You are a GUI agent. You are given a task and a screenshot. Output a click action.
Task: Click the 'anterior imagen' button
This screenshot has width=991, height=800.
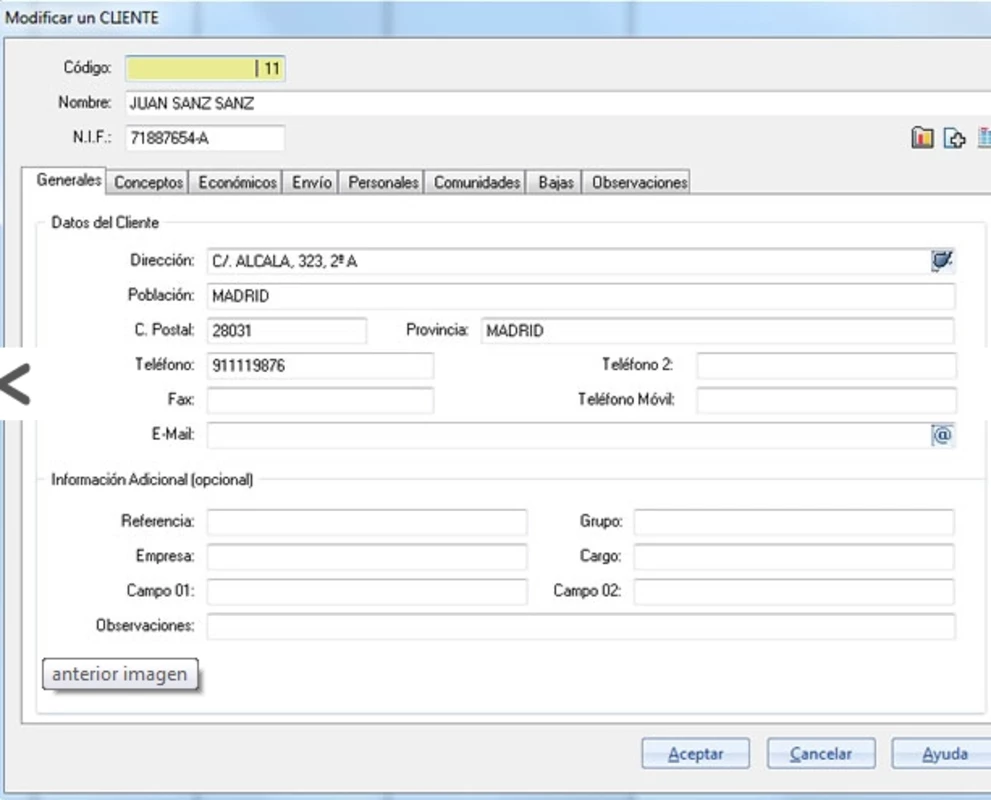click(120, 674)
